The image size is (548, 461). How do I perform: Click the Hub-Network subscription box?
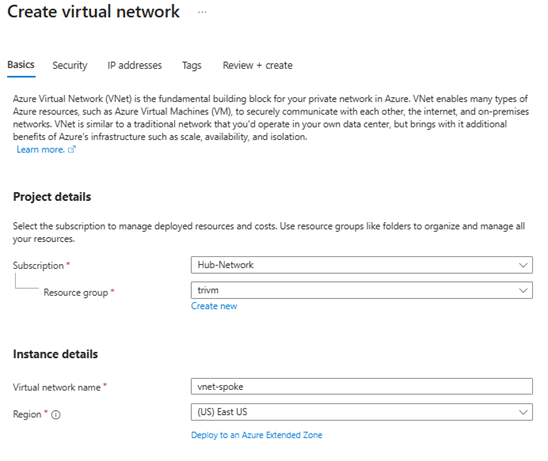coord(362,265)
